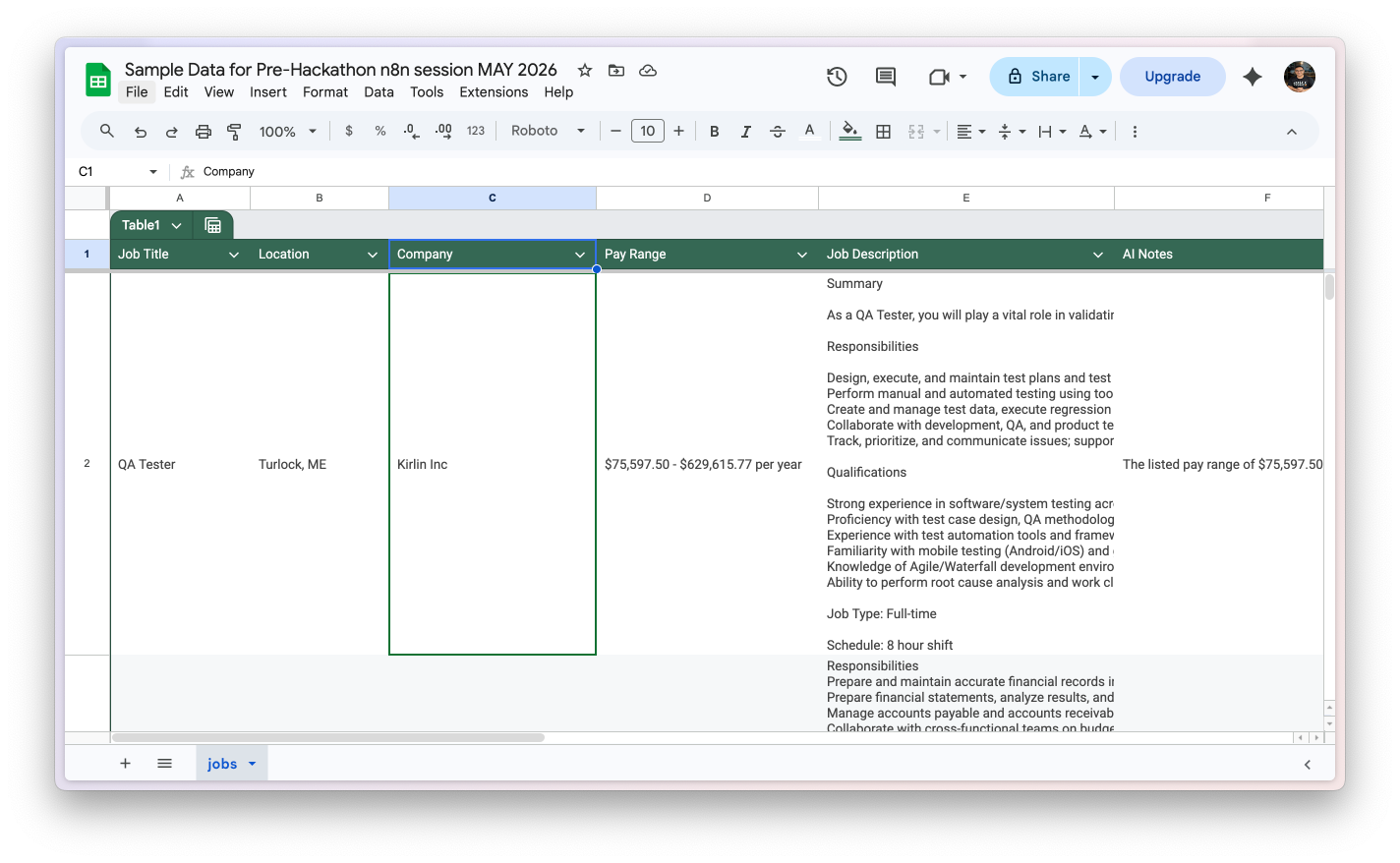Viewport: 1400px width, 863px height.
Task: Open the borders tool
Action: pyautogui.click(x=884, y=132)
